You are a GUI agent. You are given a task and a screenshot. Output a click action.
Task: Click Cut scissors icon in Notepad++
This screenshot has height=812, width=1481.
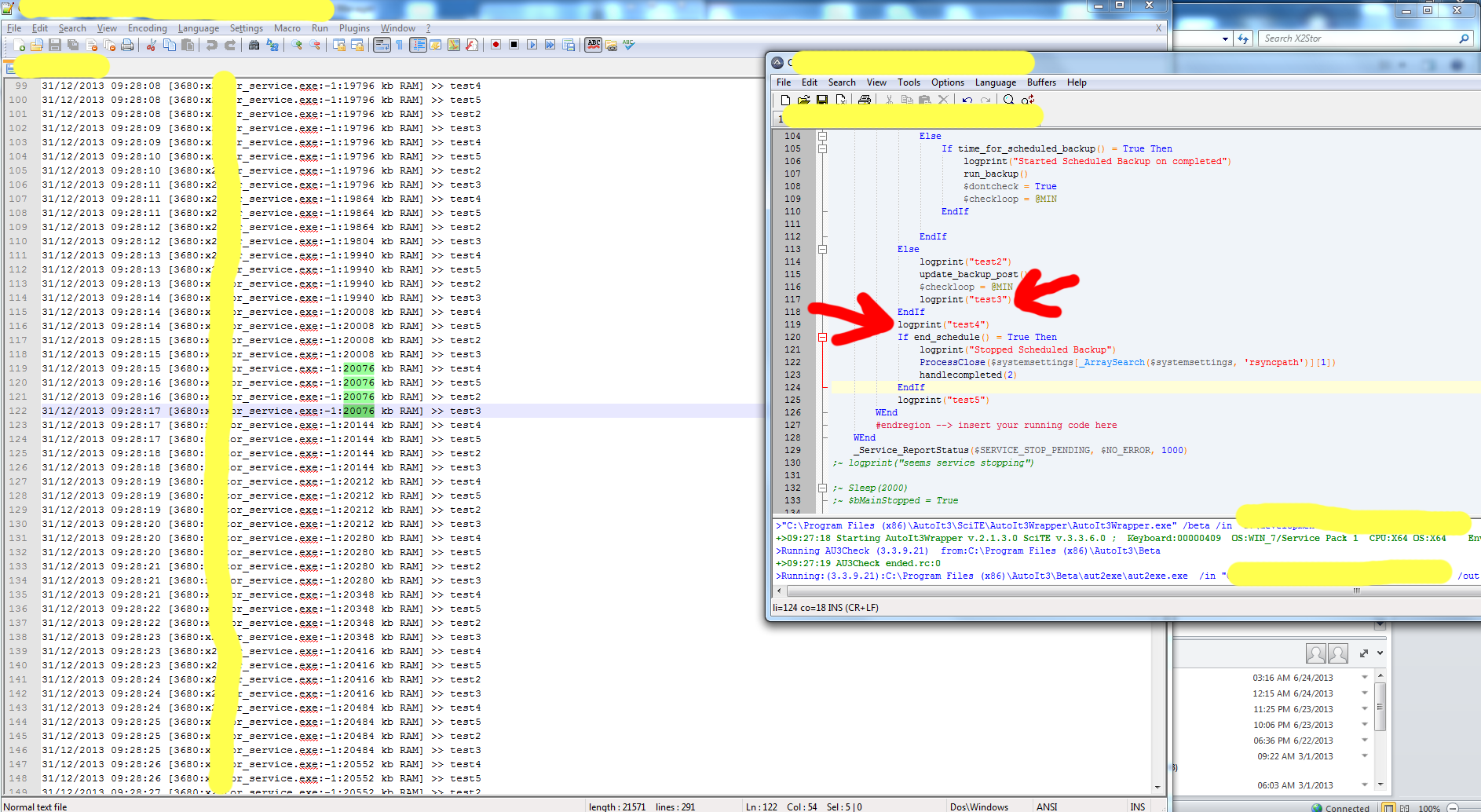click(x=152, y=45)
